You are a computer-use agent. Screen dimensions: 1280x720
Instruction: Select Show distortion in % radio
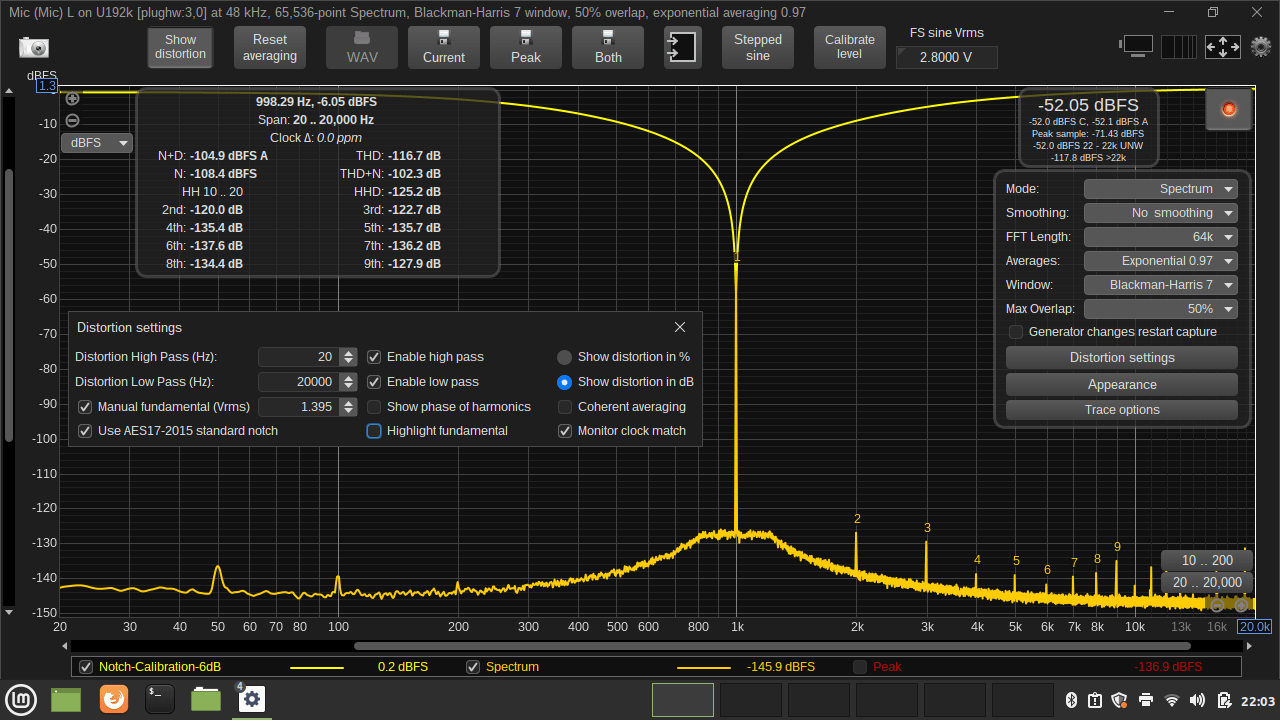(x=565, y=357)
